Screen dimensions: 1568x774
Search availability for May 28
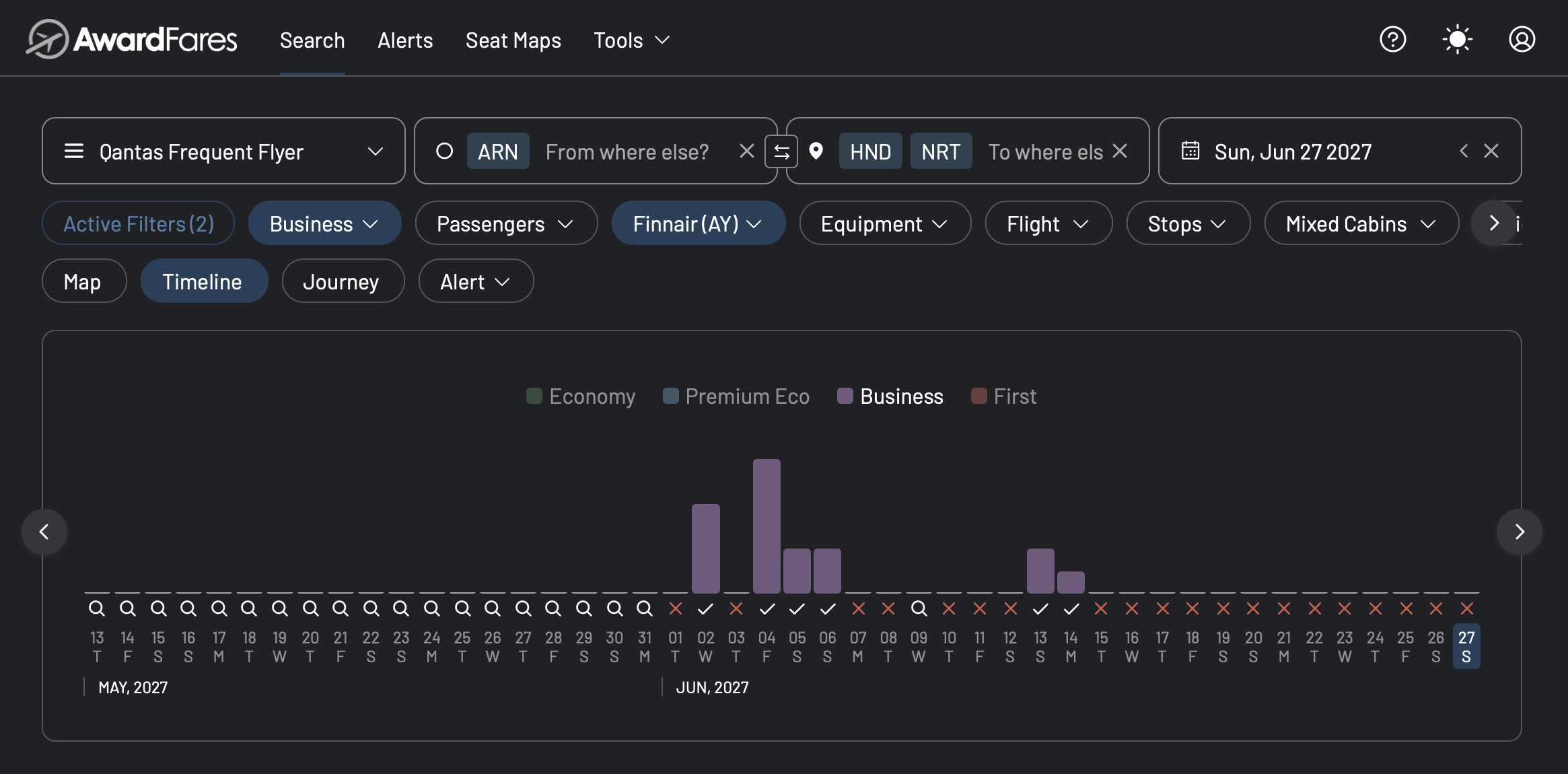553,608
